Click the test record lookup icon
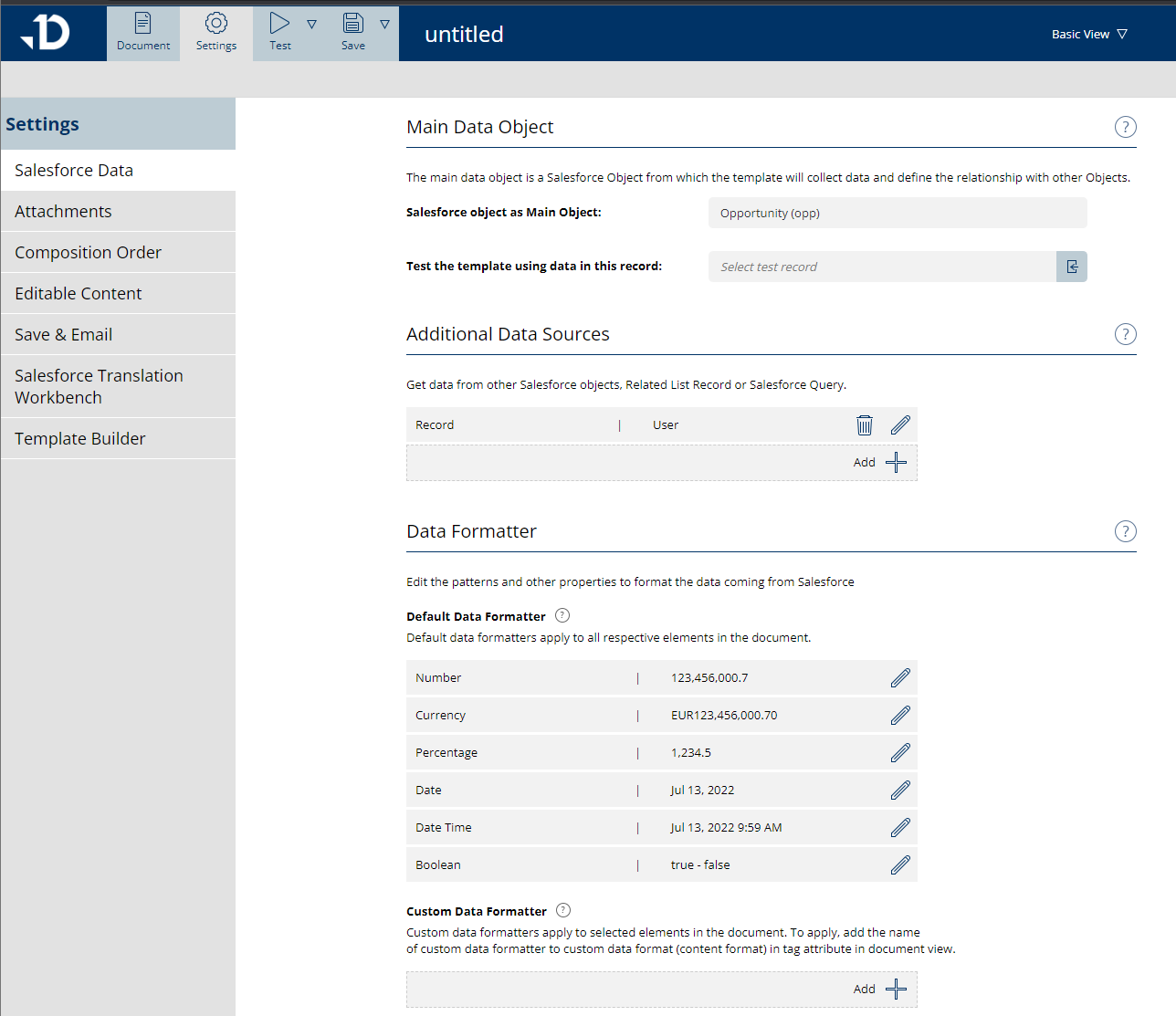 pos(1072,267)
